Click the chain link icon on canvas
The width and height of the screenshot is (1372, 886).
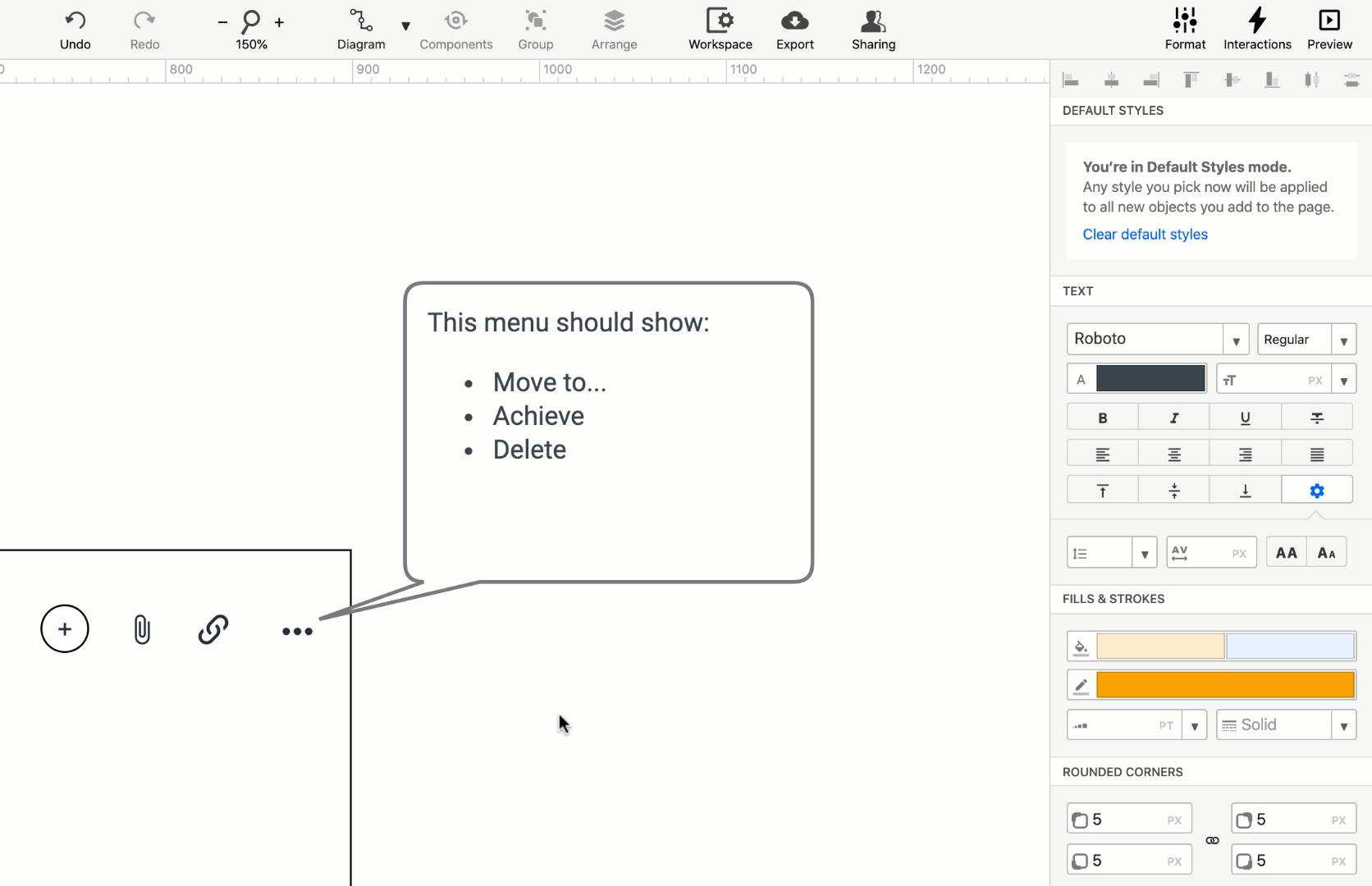click(x=213, y=629)
